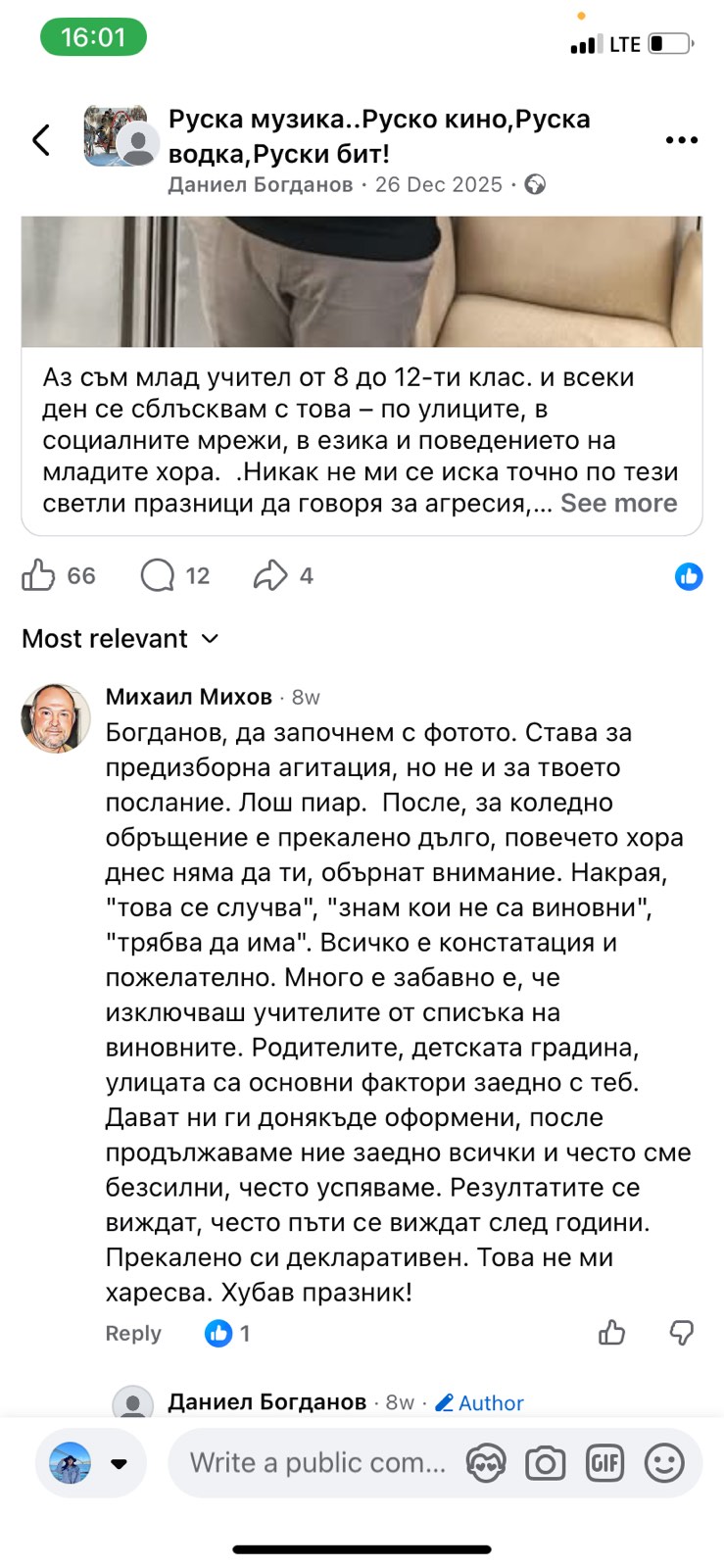Open Михаил Михов's profile name link

(x=189, y=697)
